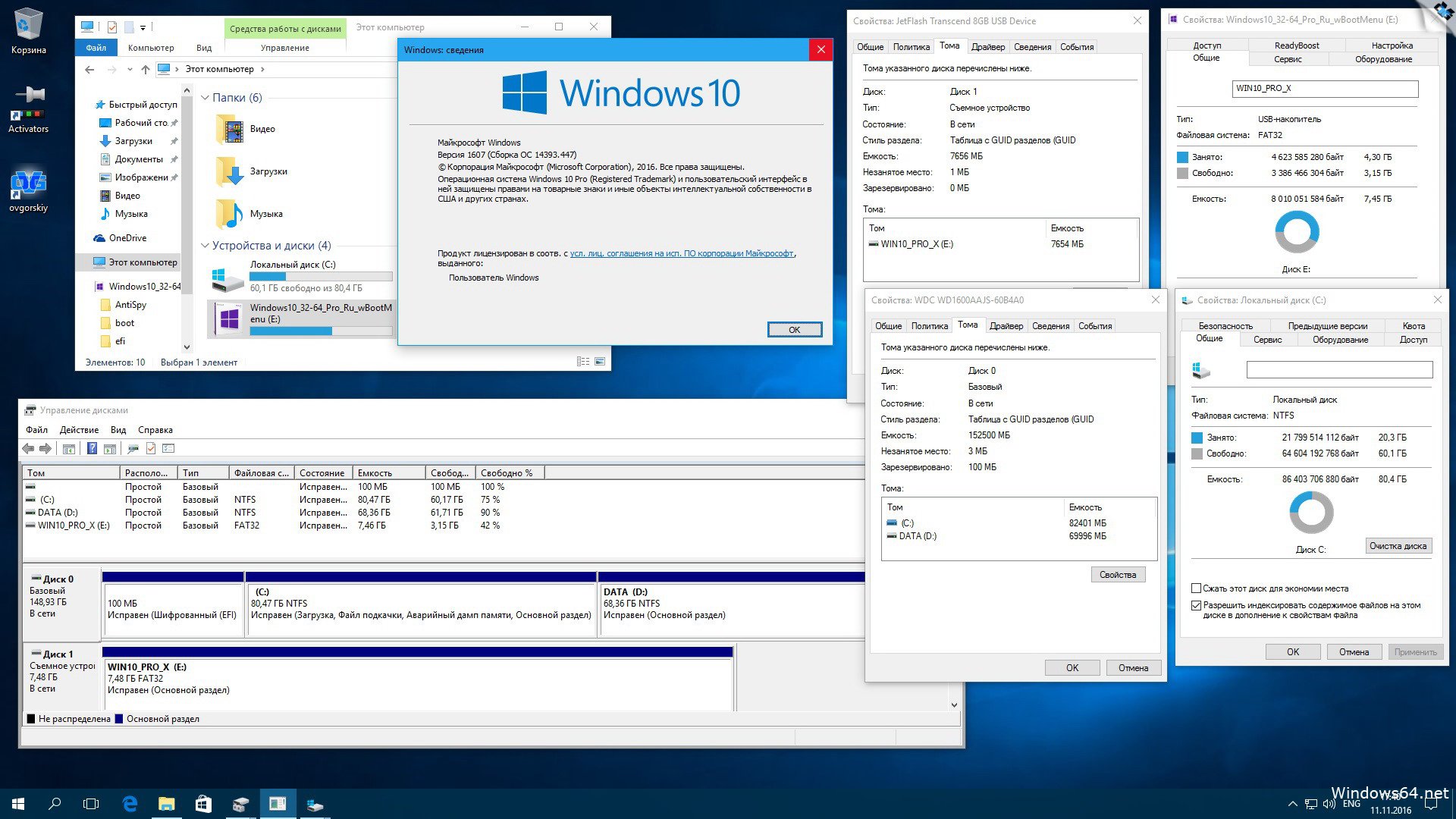Click Up arrow in Explorer navigation bar
Screen dimensions: 1456x819
[x=145, y=69]
